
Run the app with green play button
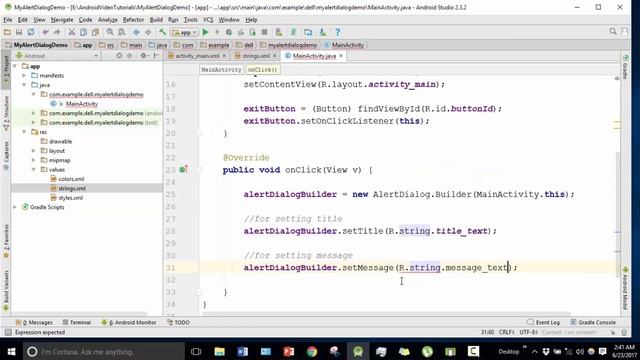click(x=205, y=32)
